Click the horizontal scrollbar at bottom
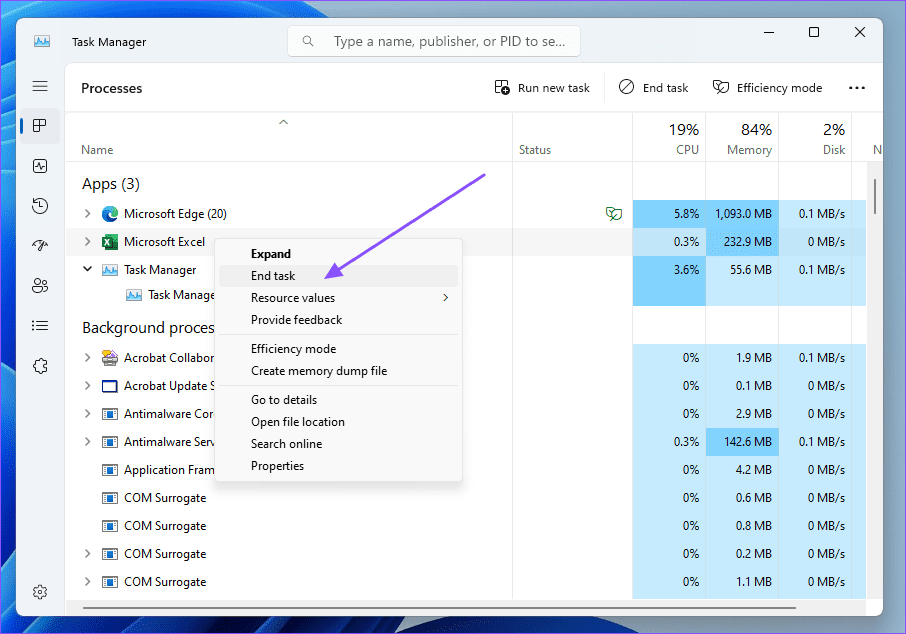 pos(439,608)
